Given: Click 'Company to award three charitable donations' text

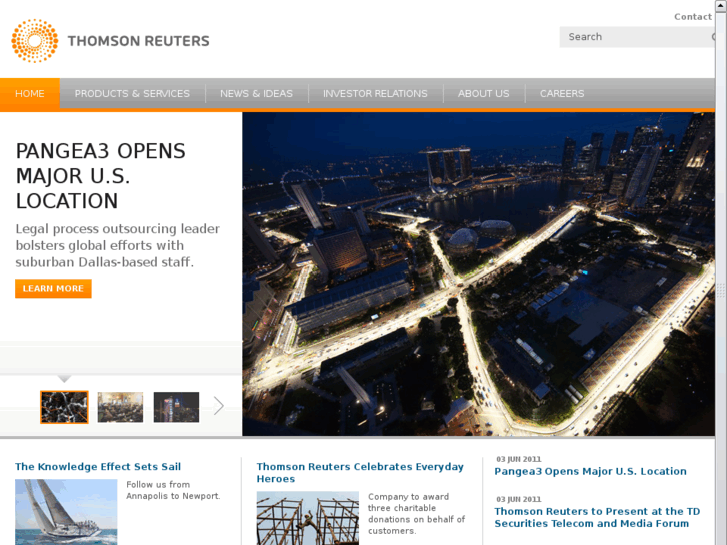Looking at the screenshot, I should tap(416, 513).
